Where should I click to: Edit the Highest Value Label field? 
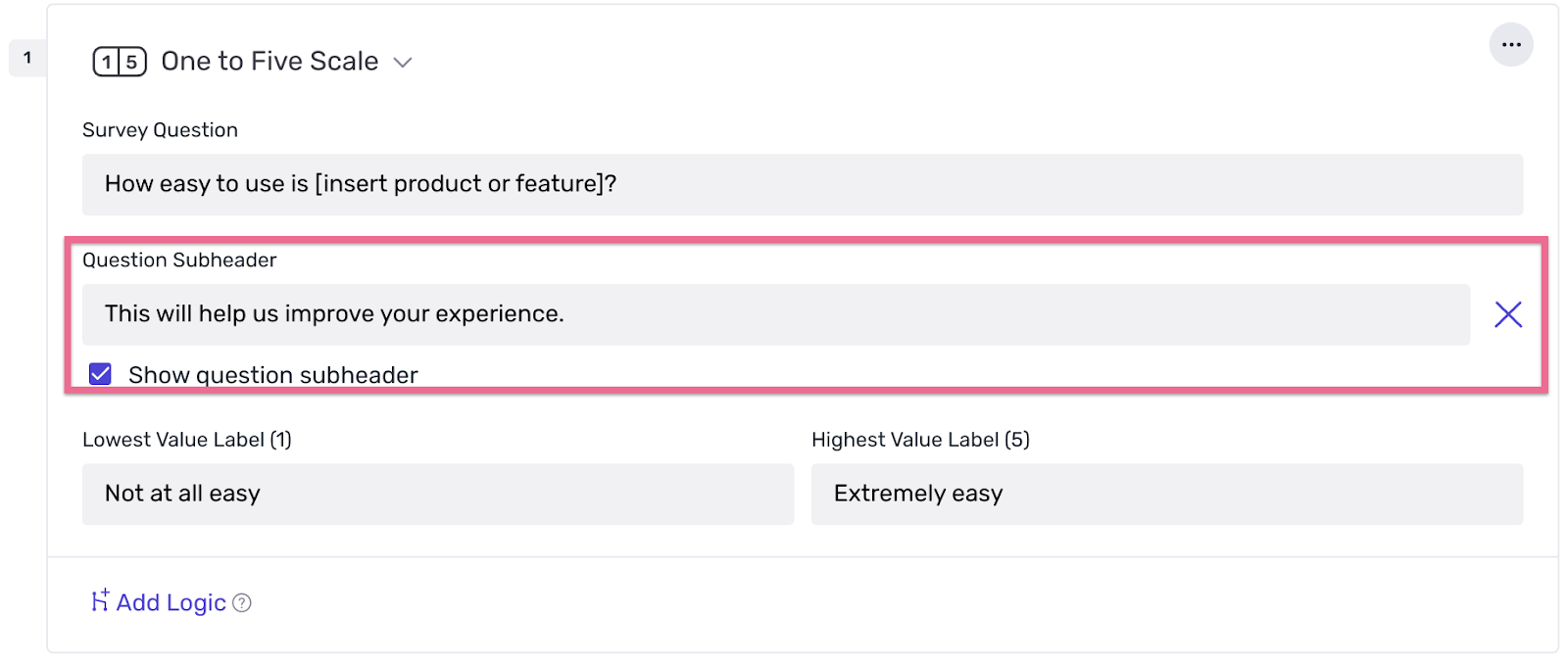pyautogui.click(x=1166, y=494)
